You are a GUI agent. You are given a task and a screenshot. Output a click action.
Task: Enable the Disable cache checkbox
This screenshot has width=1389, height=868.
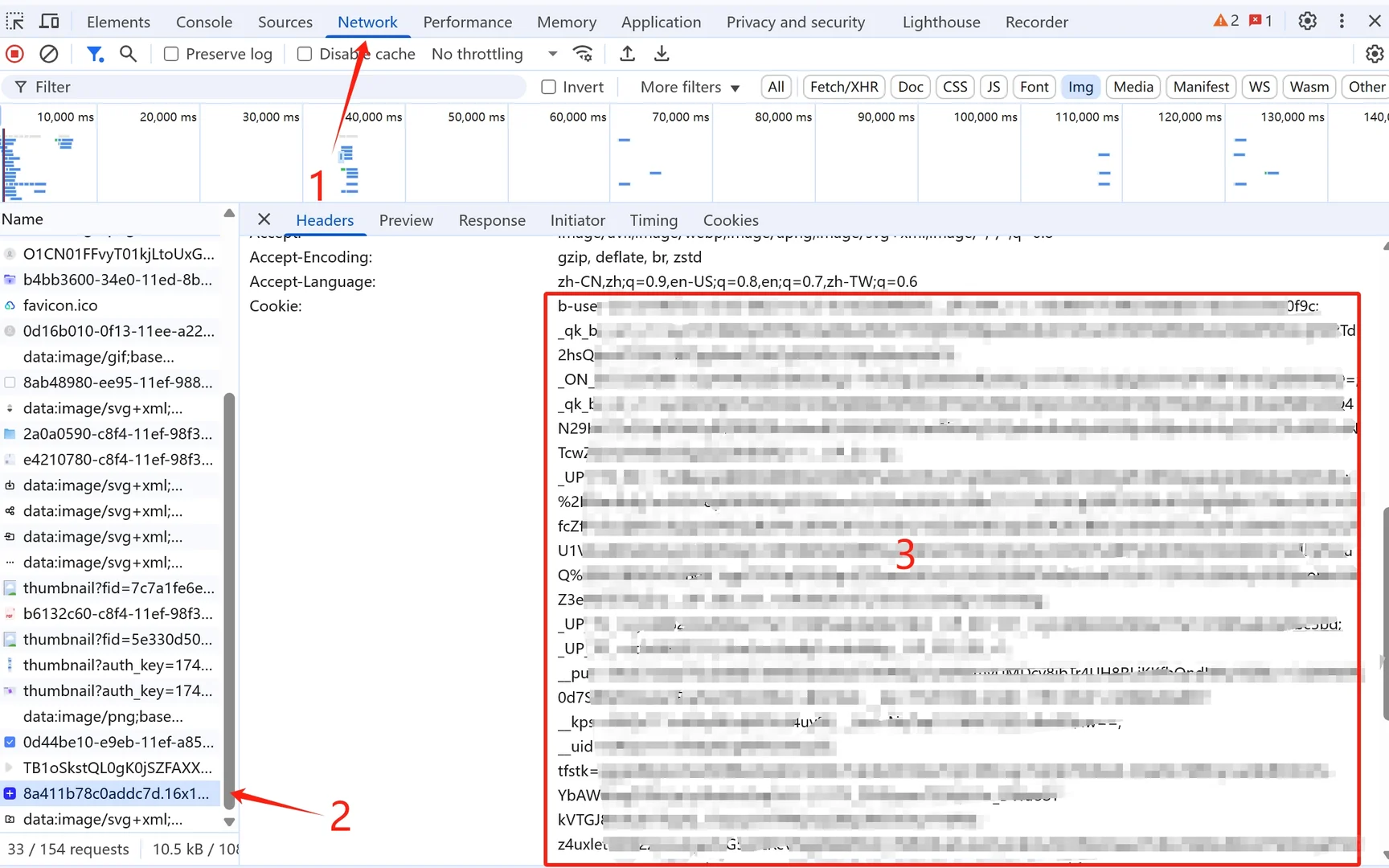point(304,54)
